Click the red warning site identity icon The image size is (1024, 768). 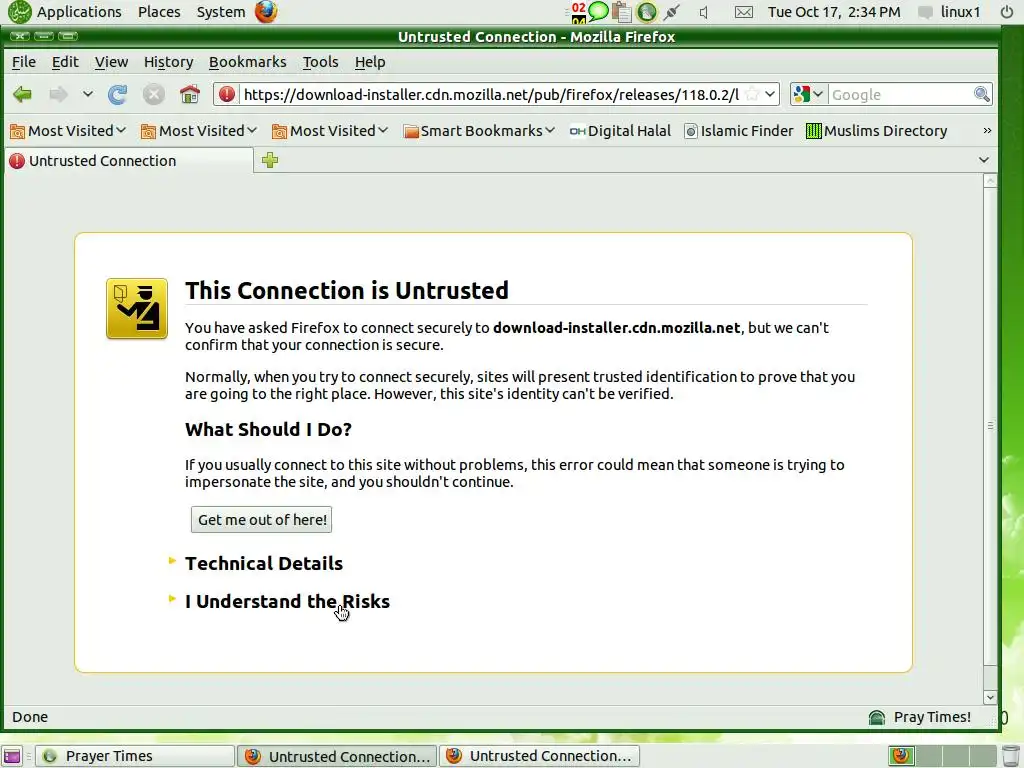tap(227, 95)
